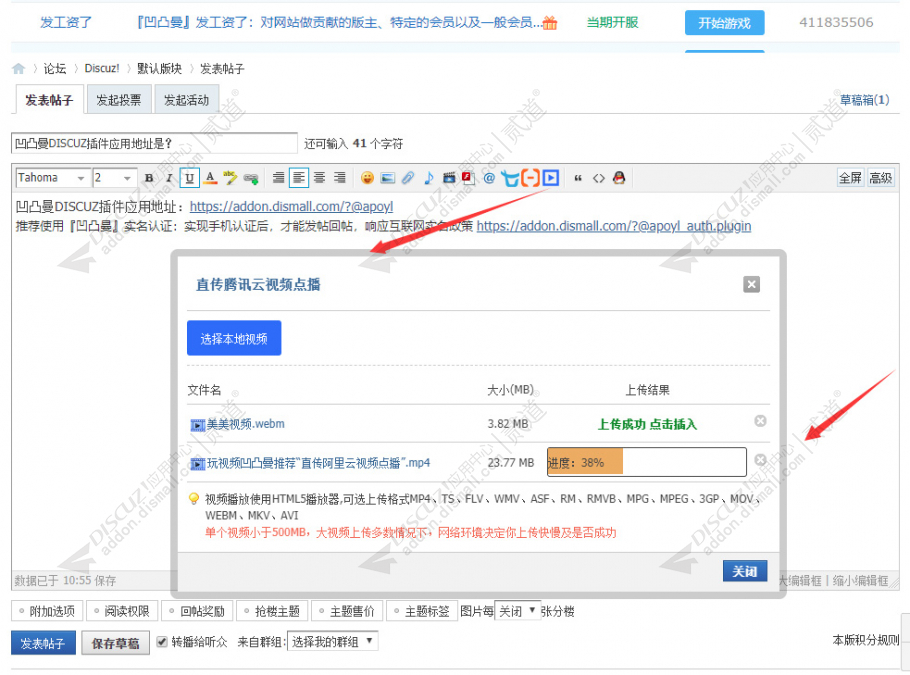Screen dimensions: 910x675
Task: Click the post title input field
Action: tap(154, 143)
